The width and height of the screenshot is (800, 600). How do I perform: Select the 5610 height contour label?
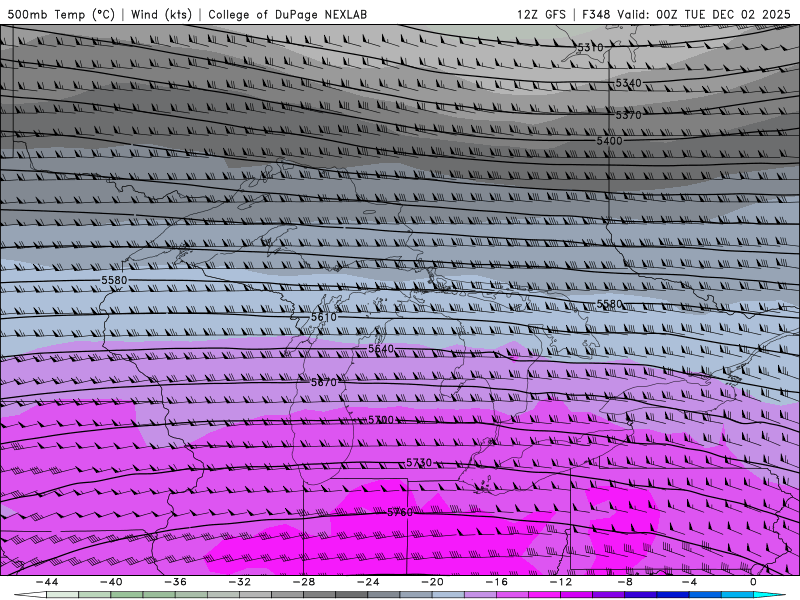point(324,317)
